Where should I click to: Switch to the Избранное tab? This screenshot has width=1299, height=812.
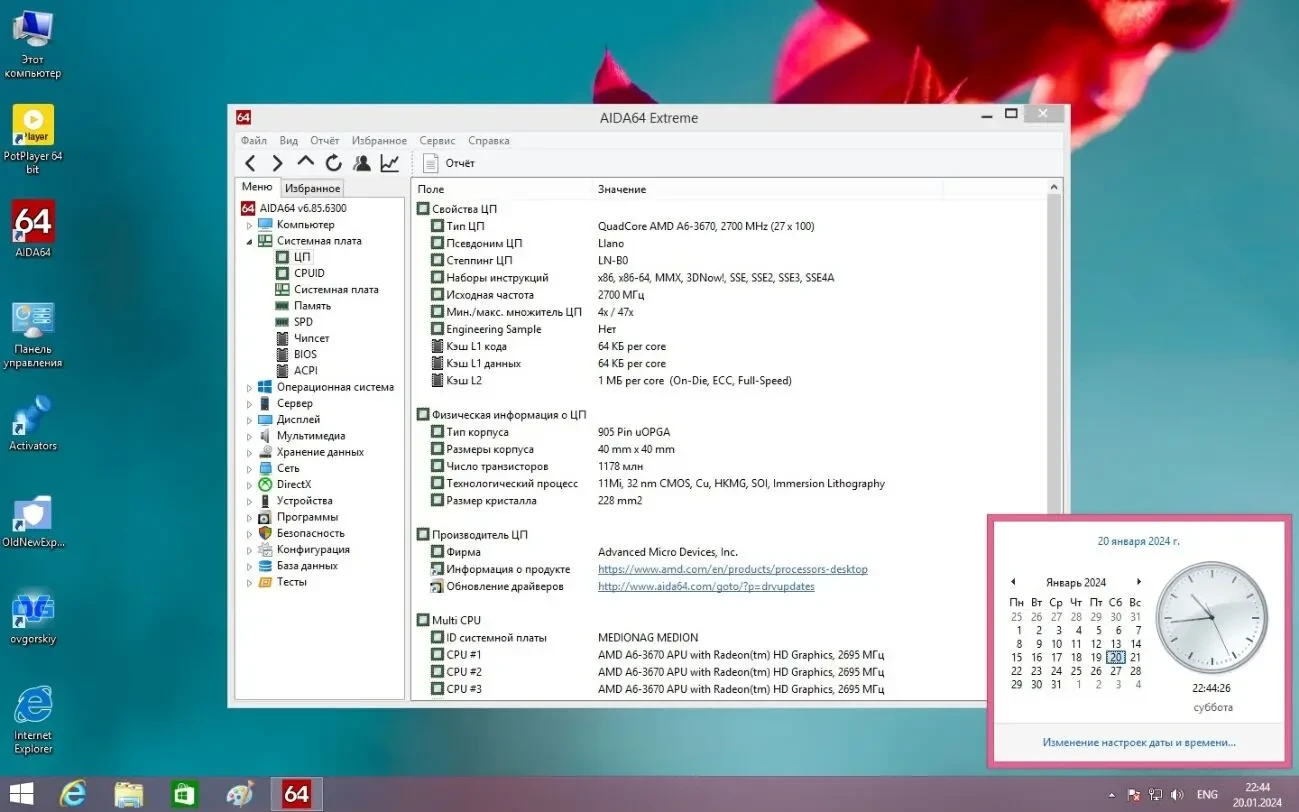(x=312, y=186)
